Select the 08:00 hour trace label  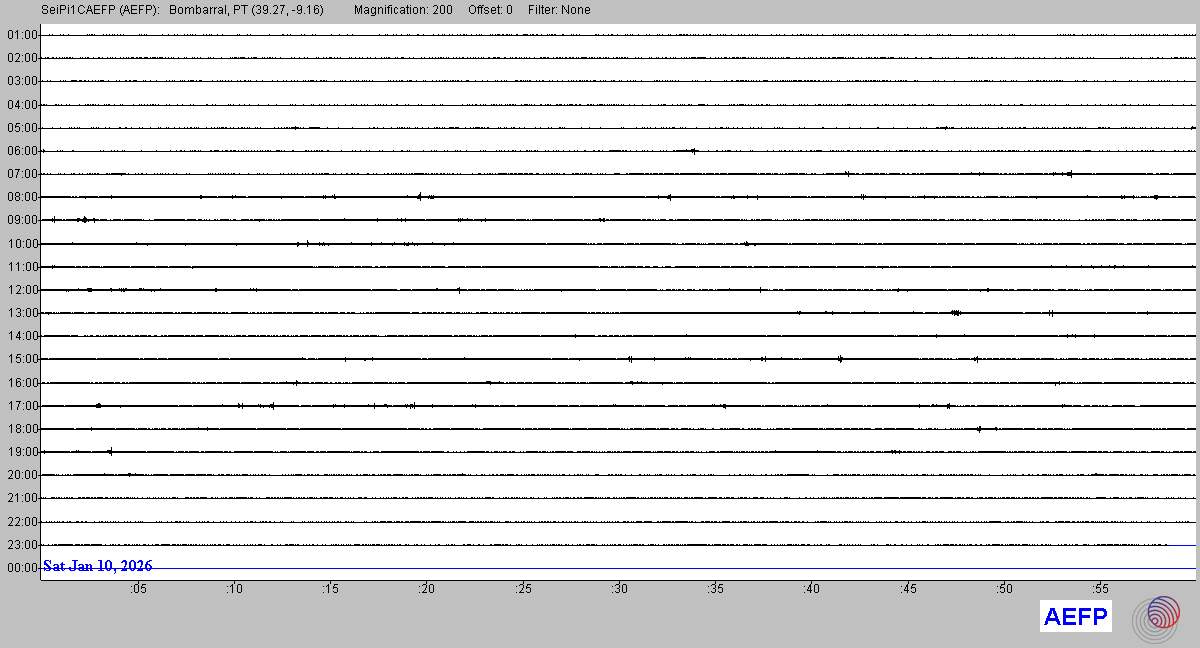21,197
